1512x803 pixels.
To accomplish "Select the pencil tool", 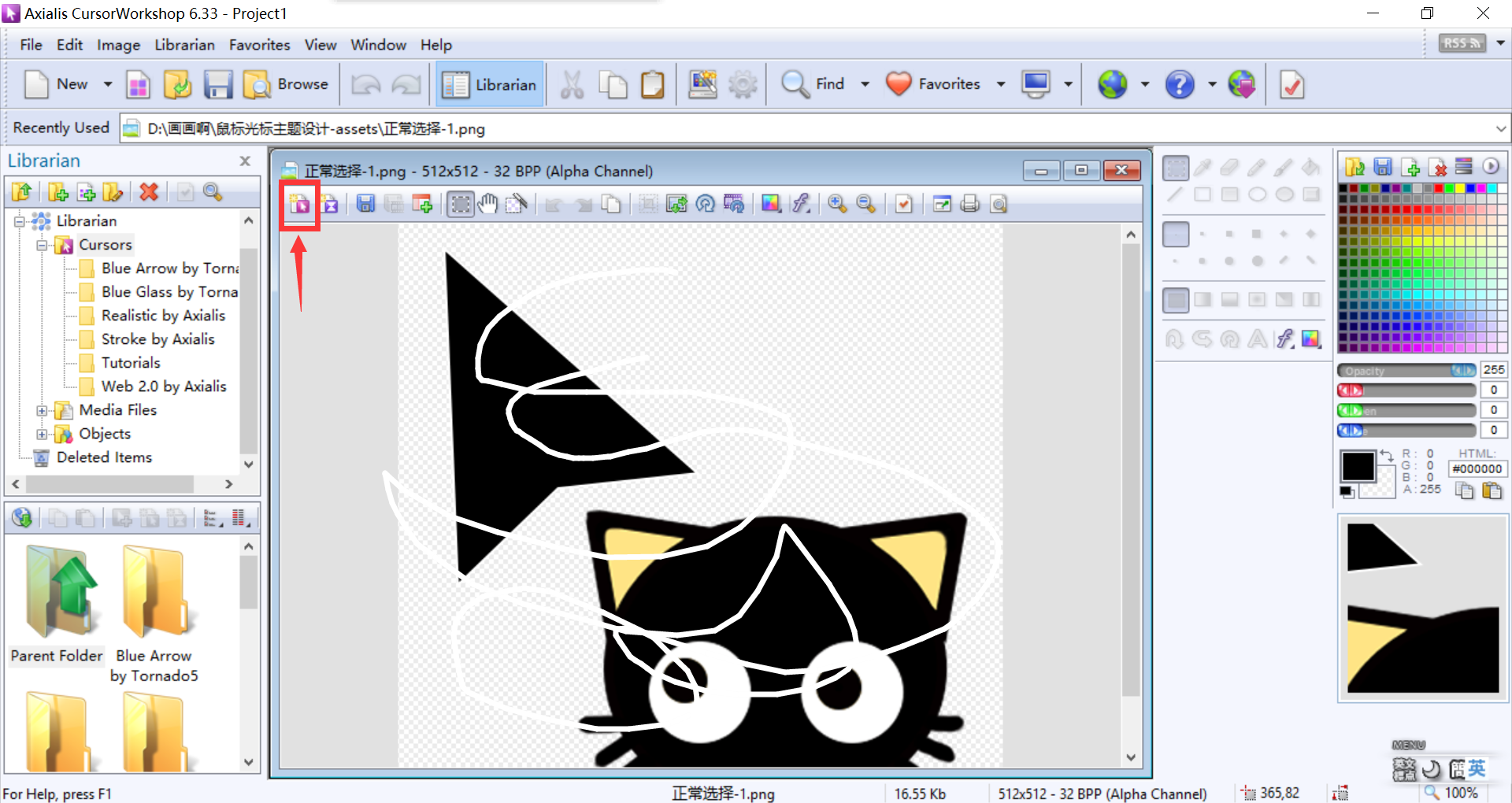I will (1257, 168).
